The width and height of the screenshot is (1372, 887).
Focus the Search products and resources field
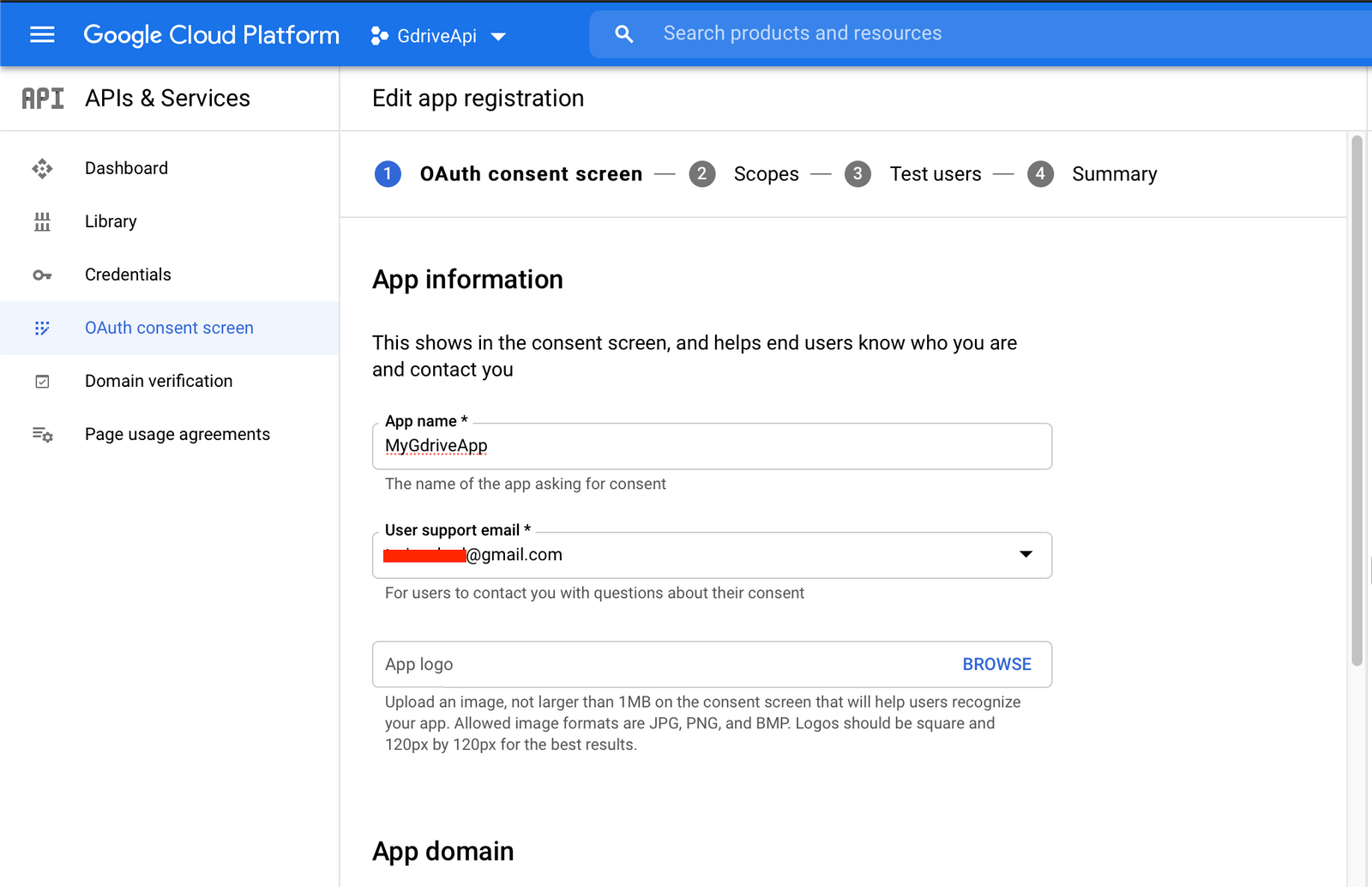tap(980, 33)
